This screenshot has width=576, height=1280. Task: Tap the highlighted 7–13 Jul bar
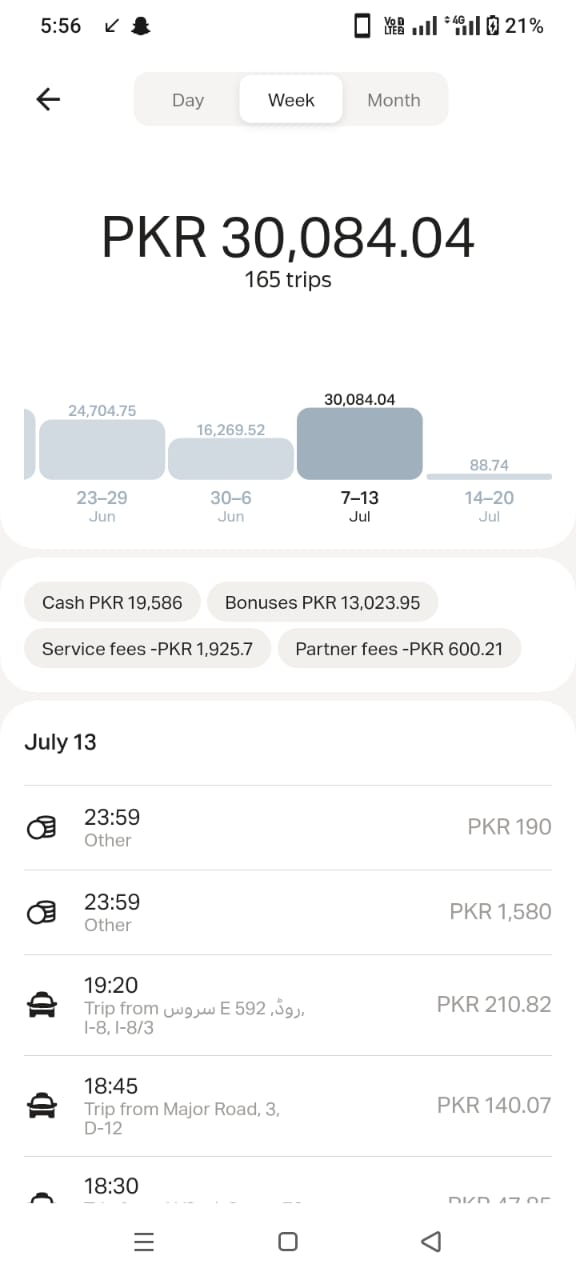click(x=360, y=443)
